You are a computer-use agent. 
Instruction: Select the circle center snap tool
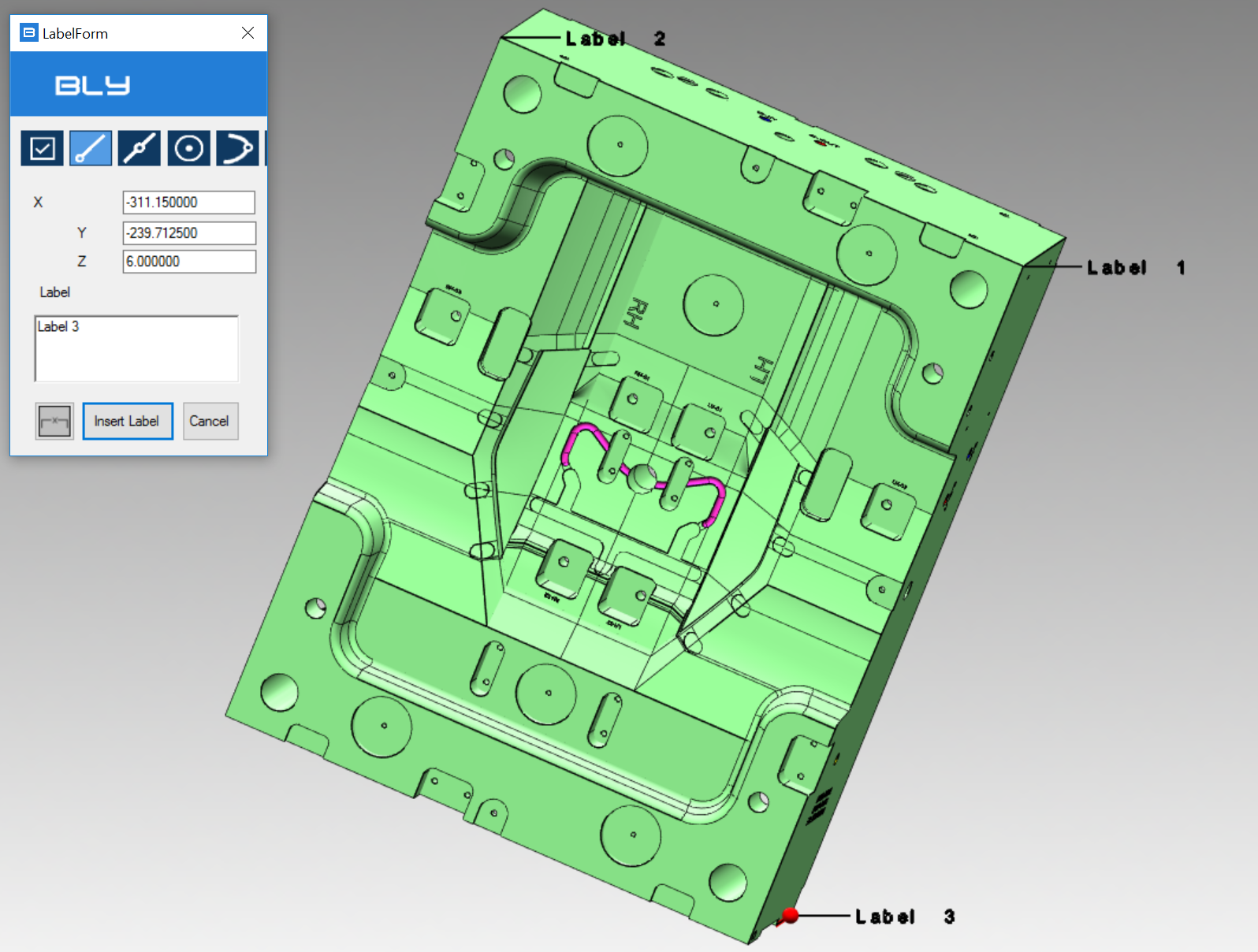[x=188, y=148]
